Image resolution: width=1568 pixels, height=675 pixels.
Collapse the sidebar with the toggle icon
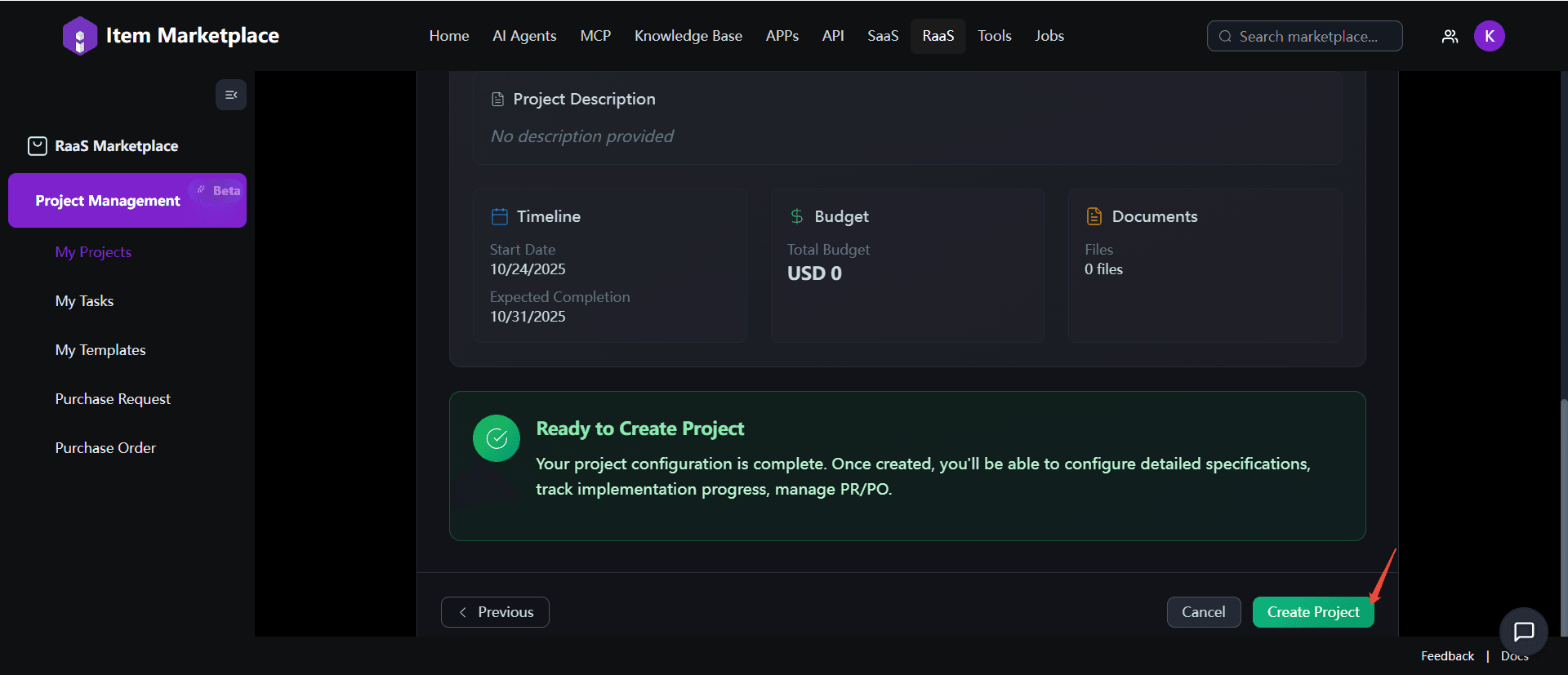tap(231, 95)
